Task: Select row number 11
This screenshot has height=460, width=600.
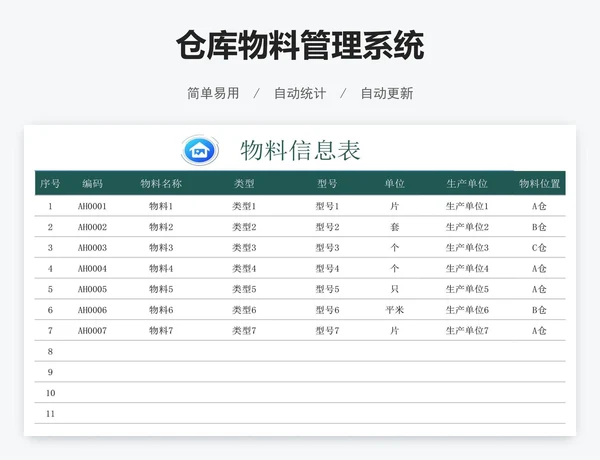Action: 51,414
